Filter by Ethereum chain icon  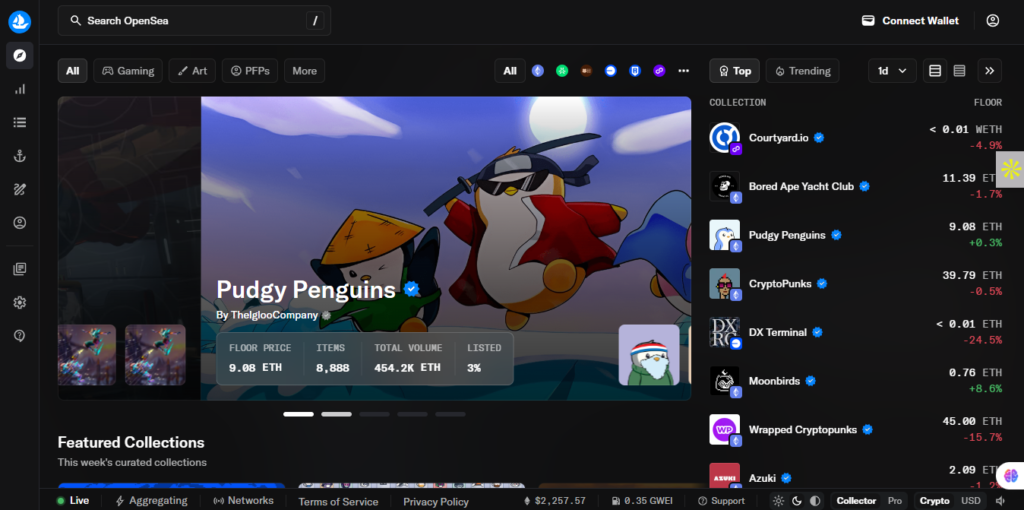(x=537, y=71)
